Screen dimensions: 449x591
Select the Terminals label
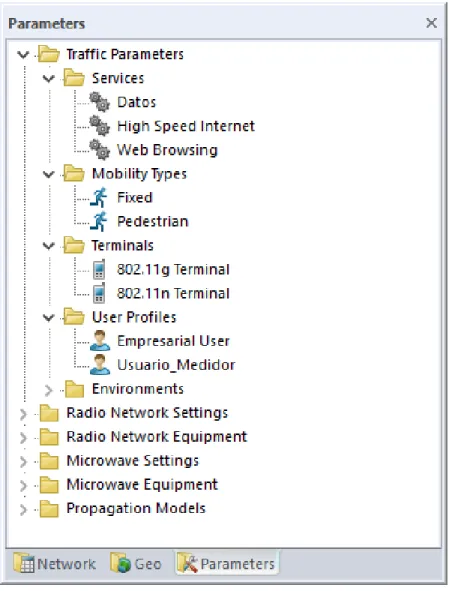pos(123,245)
